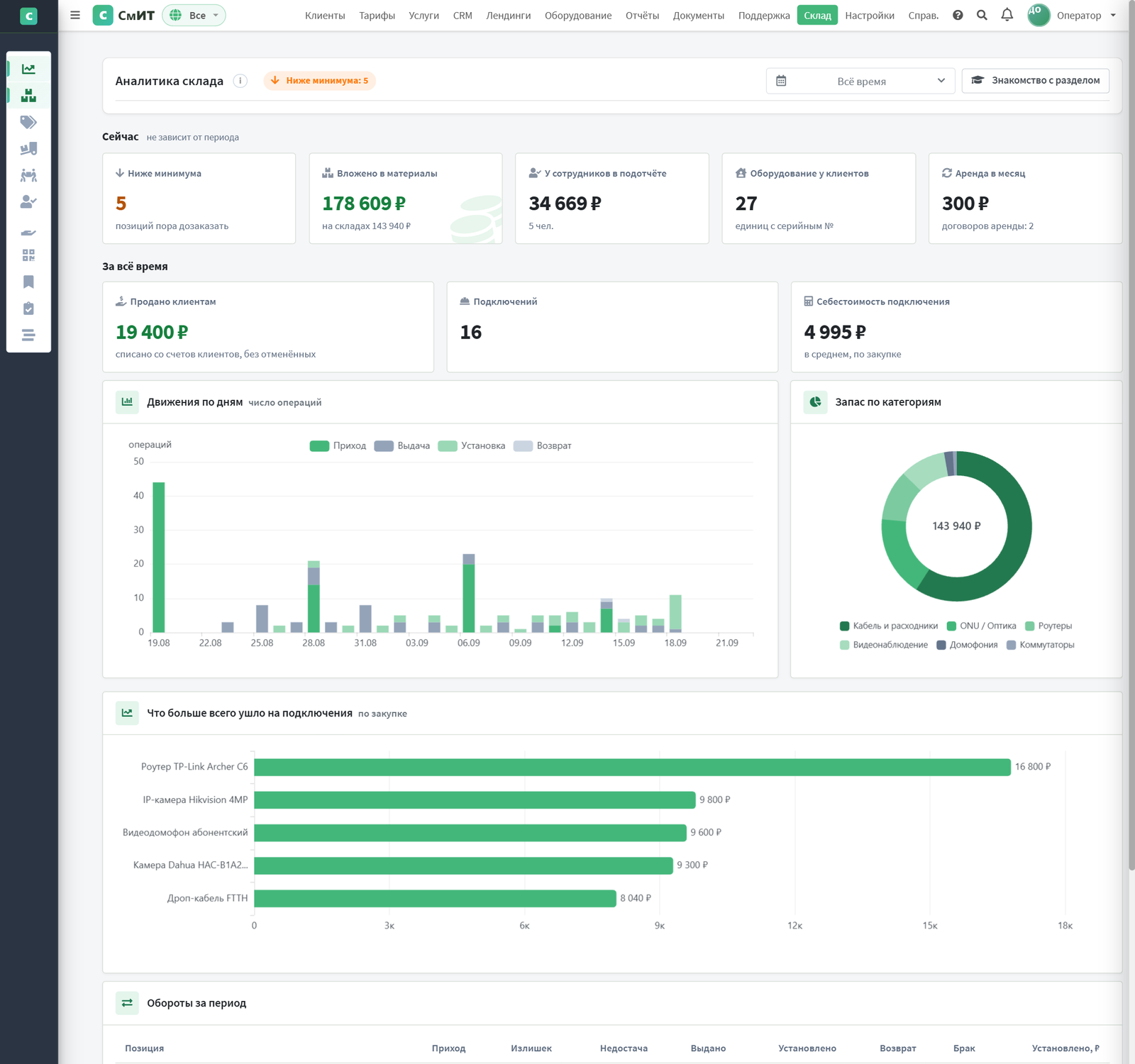This screenshot has width=1135, height=1064.
Task: Open the user-check sidebar icon
Action: coord(28,202)
